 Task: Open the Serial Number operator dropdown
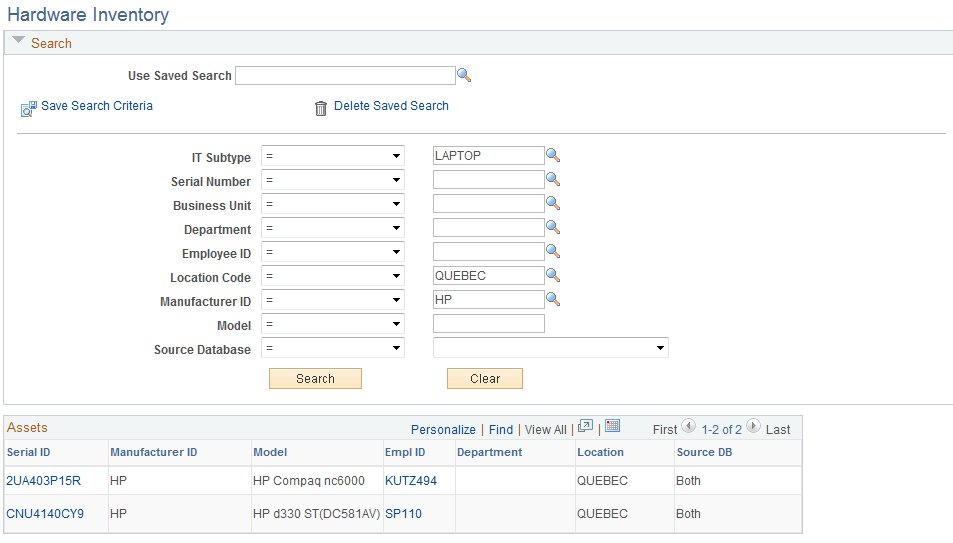click(x=333, y=180)
